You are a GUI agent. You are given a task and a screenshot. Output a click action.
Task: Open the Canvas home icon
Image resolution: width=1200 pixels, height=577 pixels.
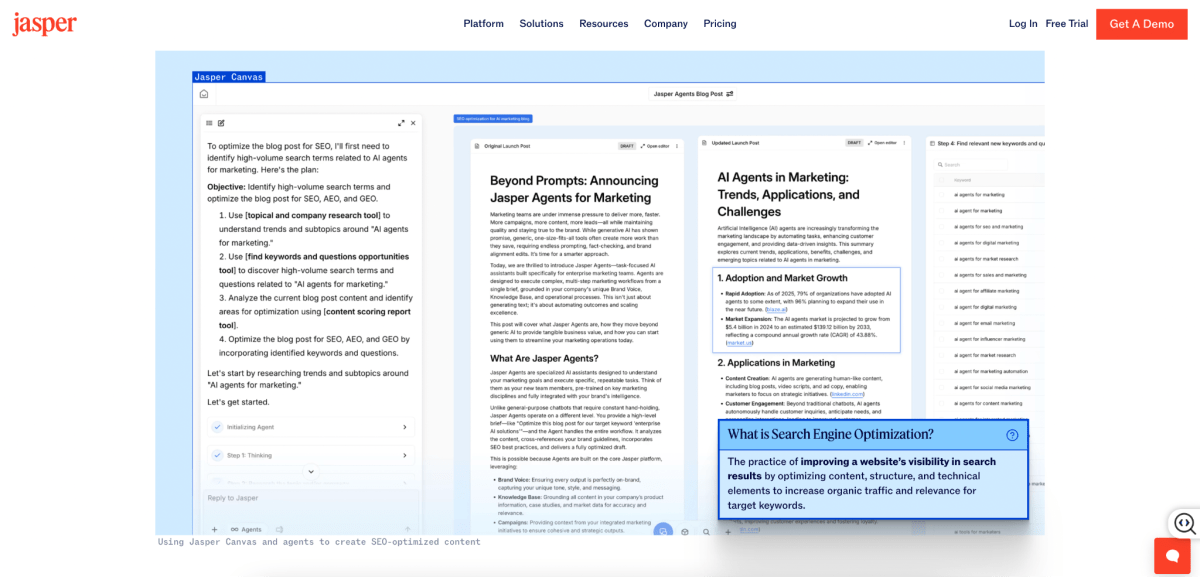tap(204, 94)
